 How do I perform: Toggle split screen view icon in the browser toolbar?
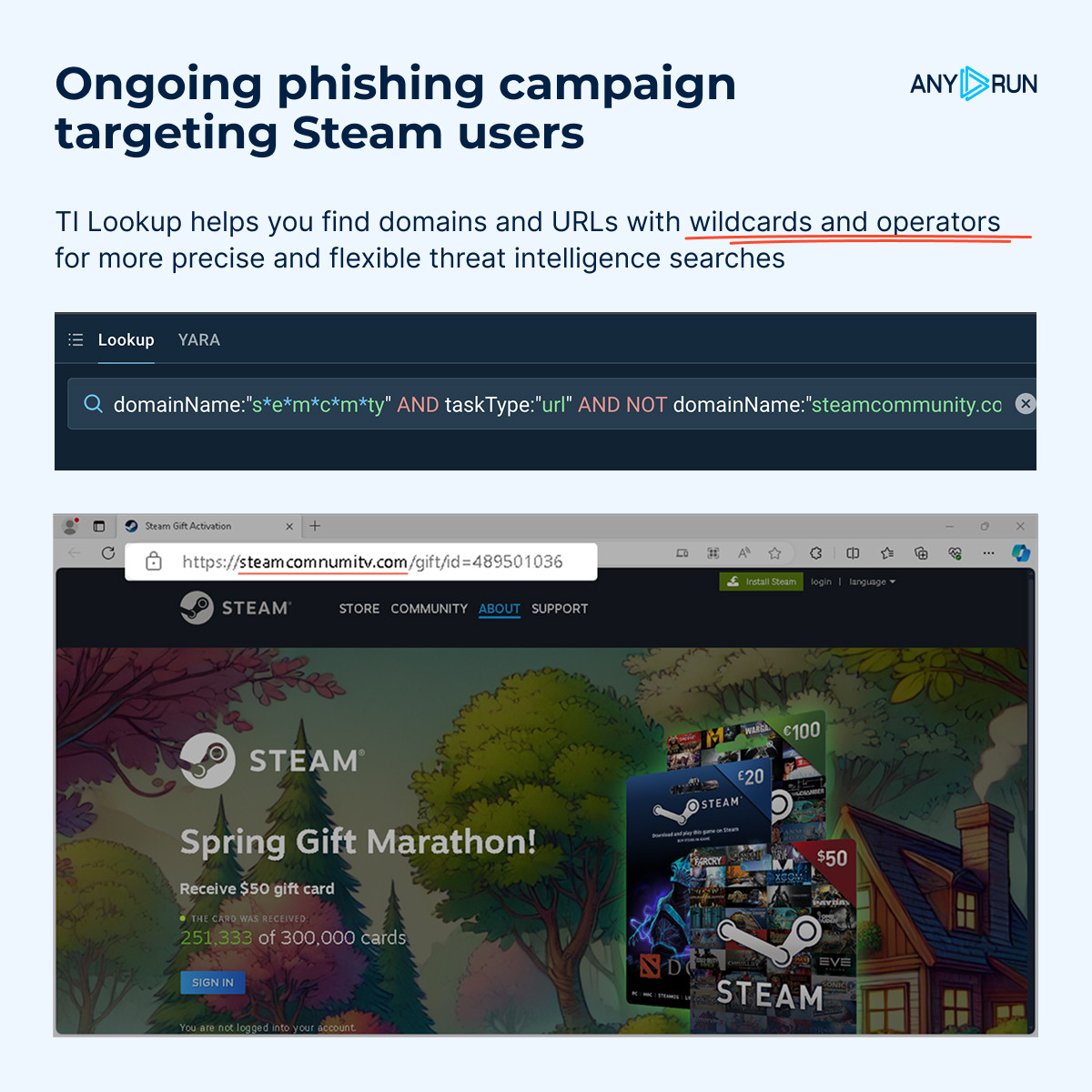pos(853,553)
